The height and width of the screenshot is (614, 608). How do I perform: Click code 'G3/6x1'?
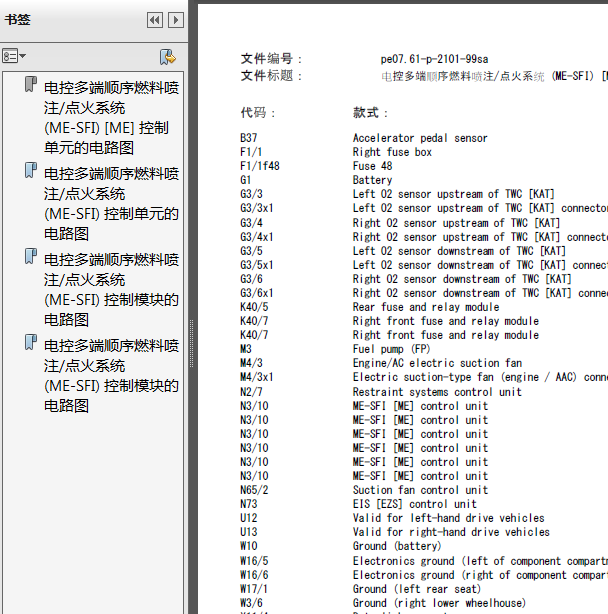[x=257, y=293]
